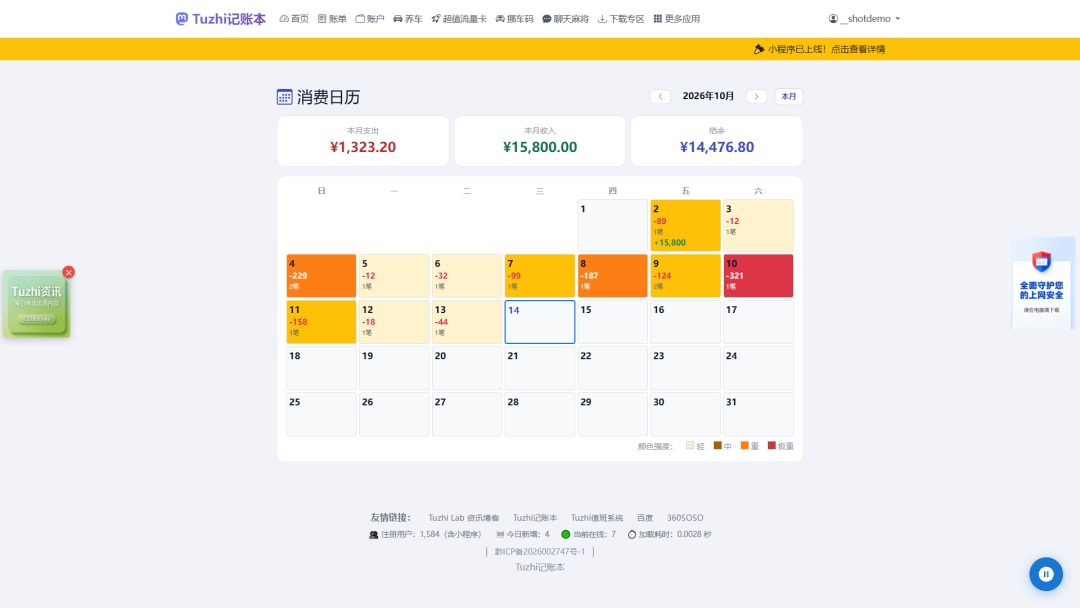Click the 本月 button
Image resolution: width=1080 pixels, height=608 pixels.
(x=789, y=96)
